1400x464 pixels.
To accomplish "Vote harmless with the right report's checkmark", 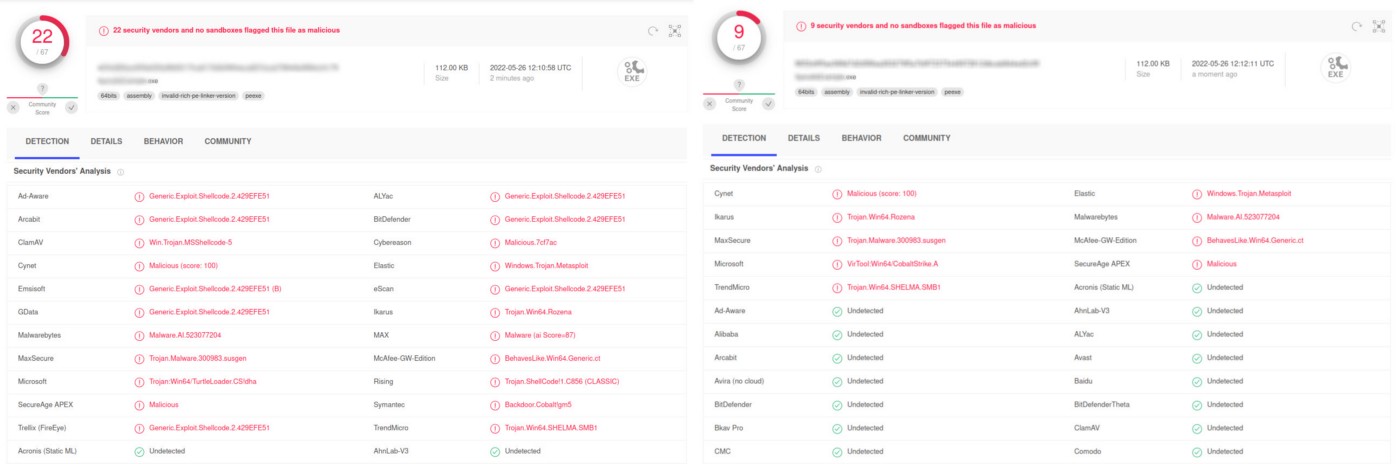I will point(768,103).
